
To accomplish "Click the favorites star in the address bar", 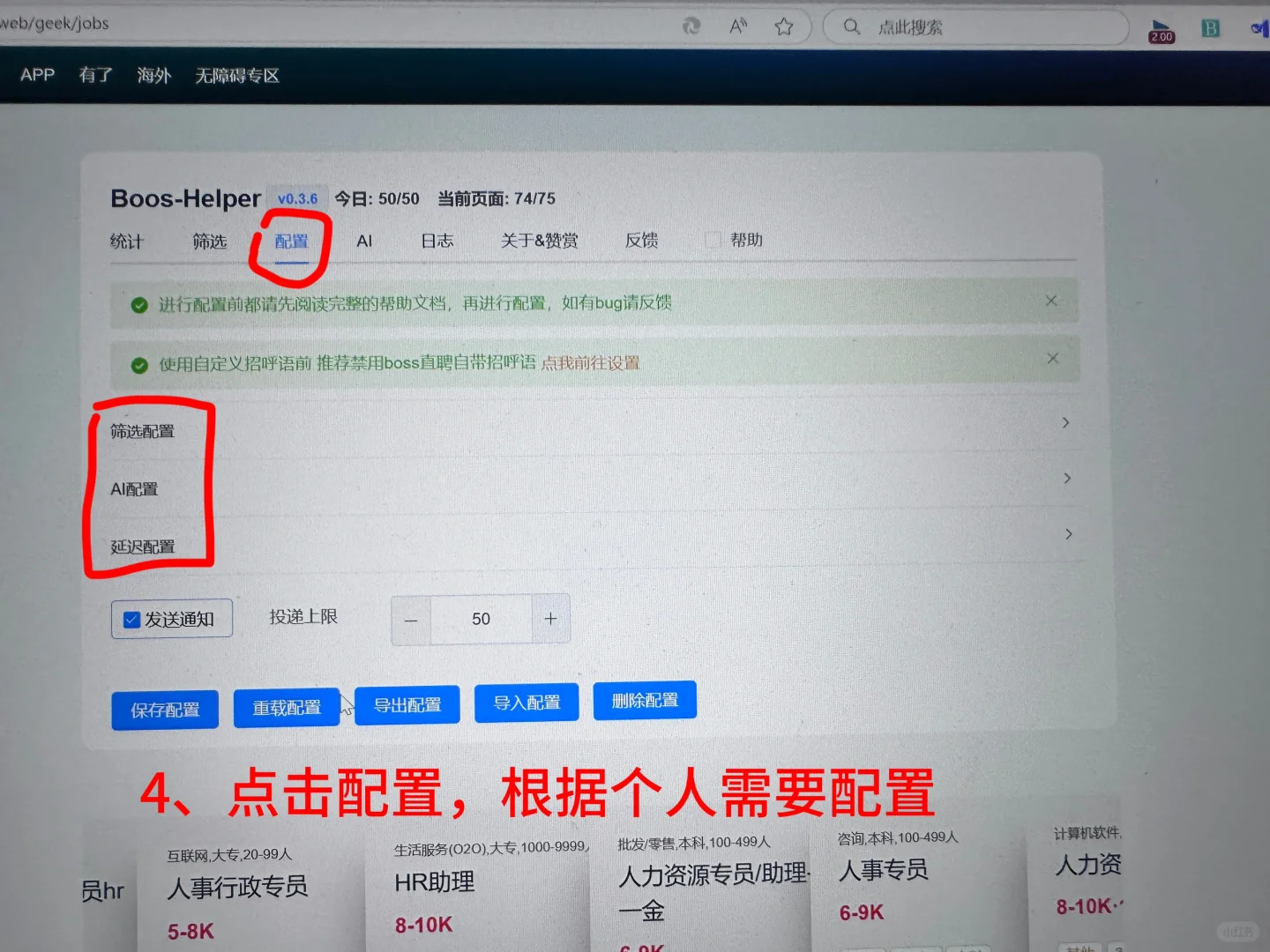I will point(784,26).
